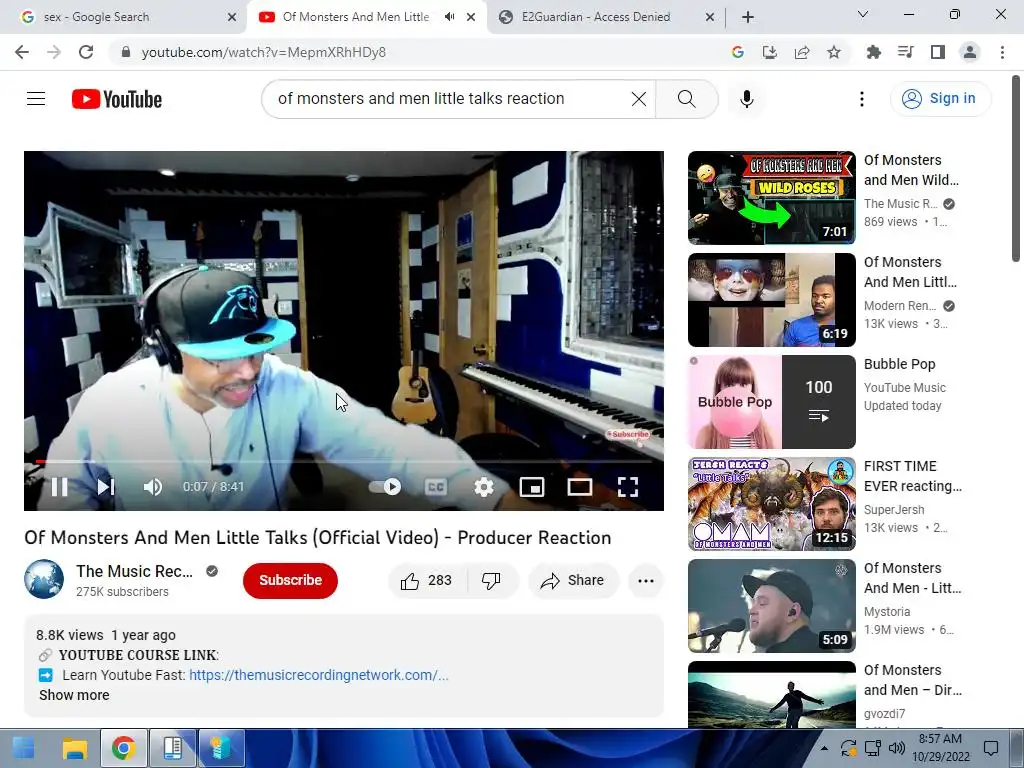This screenshot has width=1024, height=768.
Task: Open notifications center in taskbar
Action: [991, 748]
